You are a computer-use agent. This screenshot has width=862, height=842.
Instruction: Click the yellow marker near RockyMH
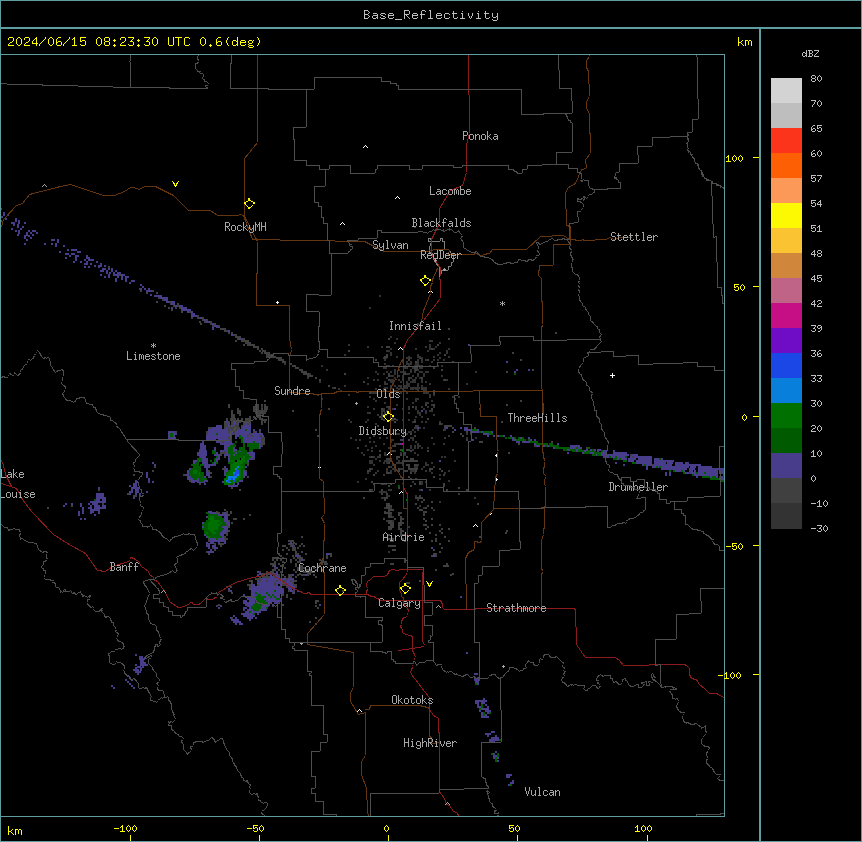click(x=250, y=204)
